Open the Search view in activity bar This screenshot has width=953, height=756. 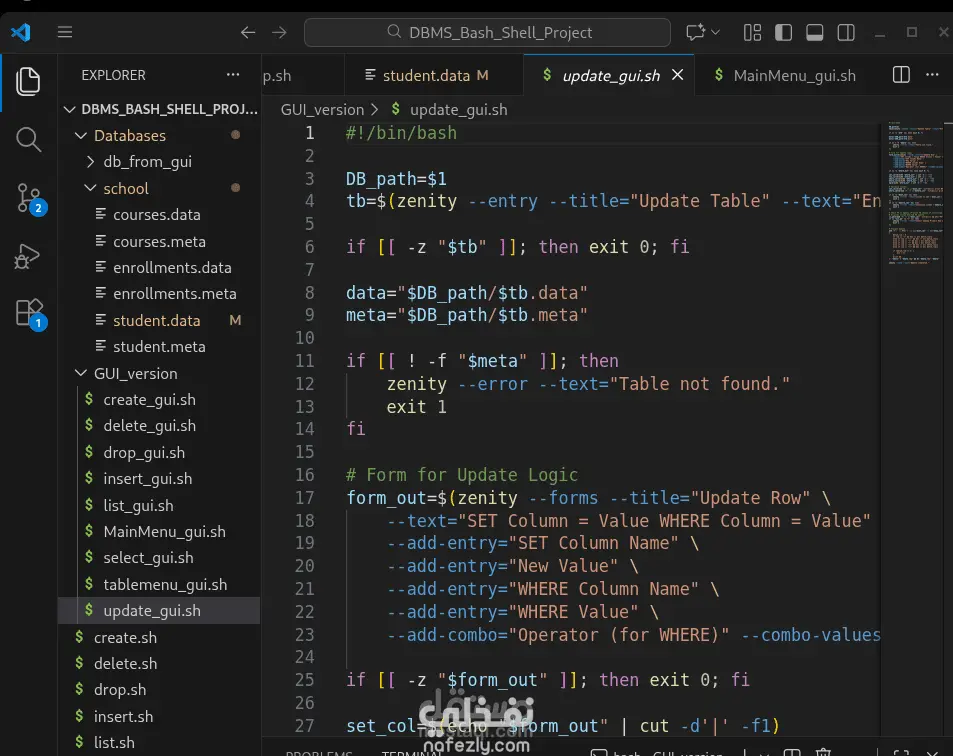pos(28,140)
